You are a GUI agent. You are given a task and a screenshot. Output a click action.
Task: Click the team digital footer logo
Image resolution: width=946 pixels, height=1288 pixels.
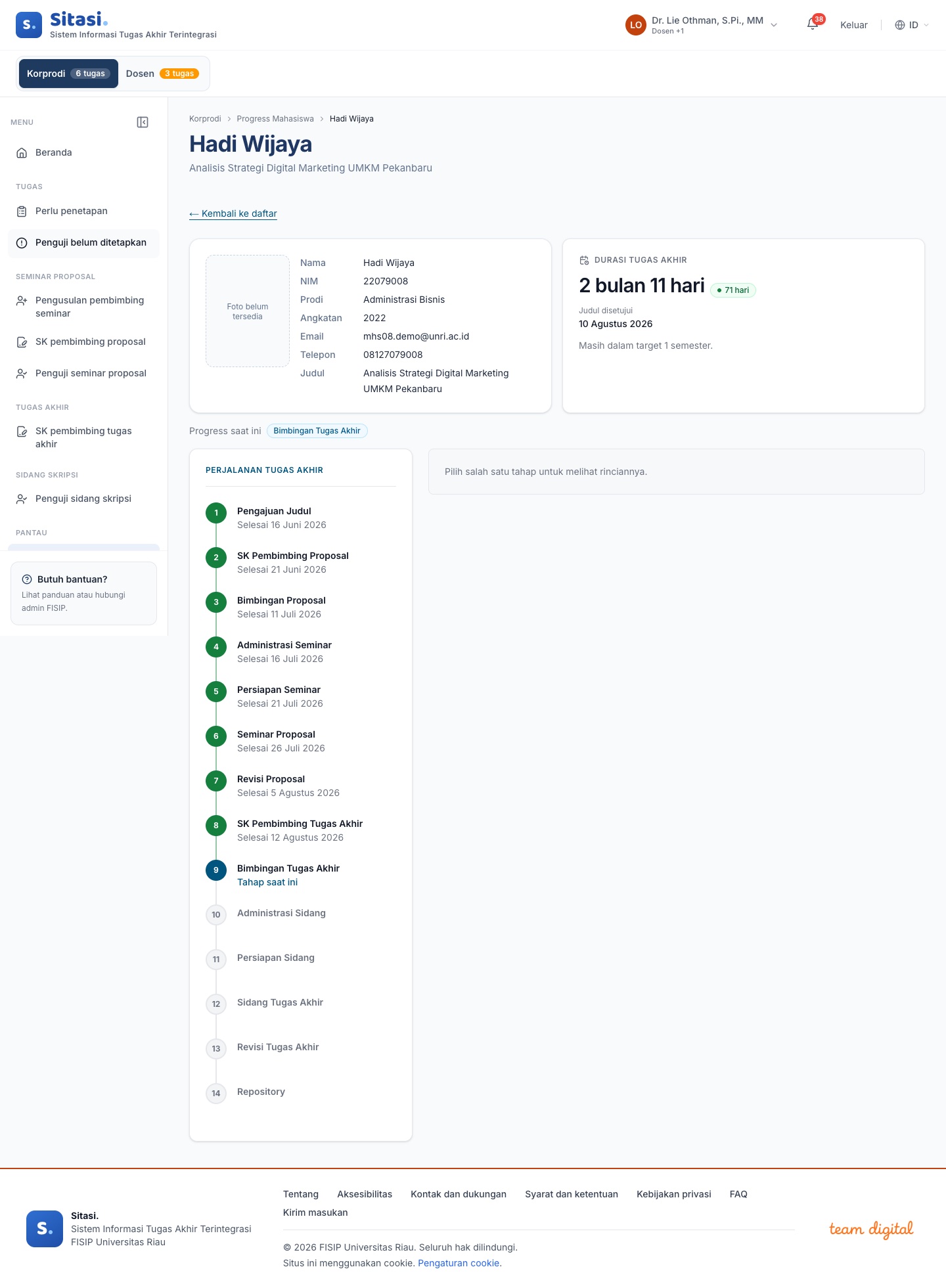tap(871, 1229)
